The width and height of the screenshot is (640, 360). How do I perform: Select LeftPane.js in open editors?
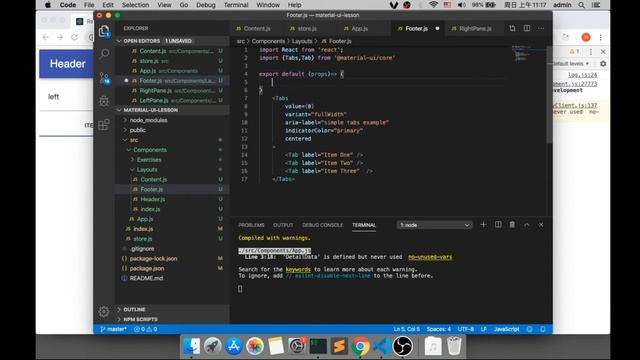click(x=154, y=100)
